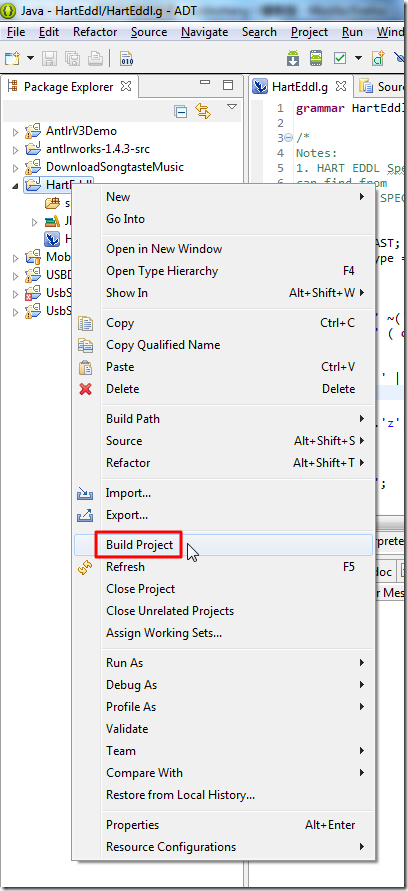Expand the AntlrV3Demo project node
408x891 pixels.
(15, 132)
